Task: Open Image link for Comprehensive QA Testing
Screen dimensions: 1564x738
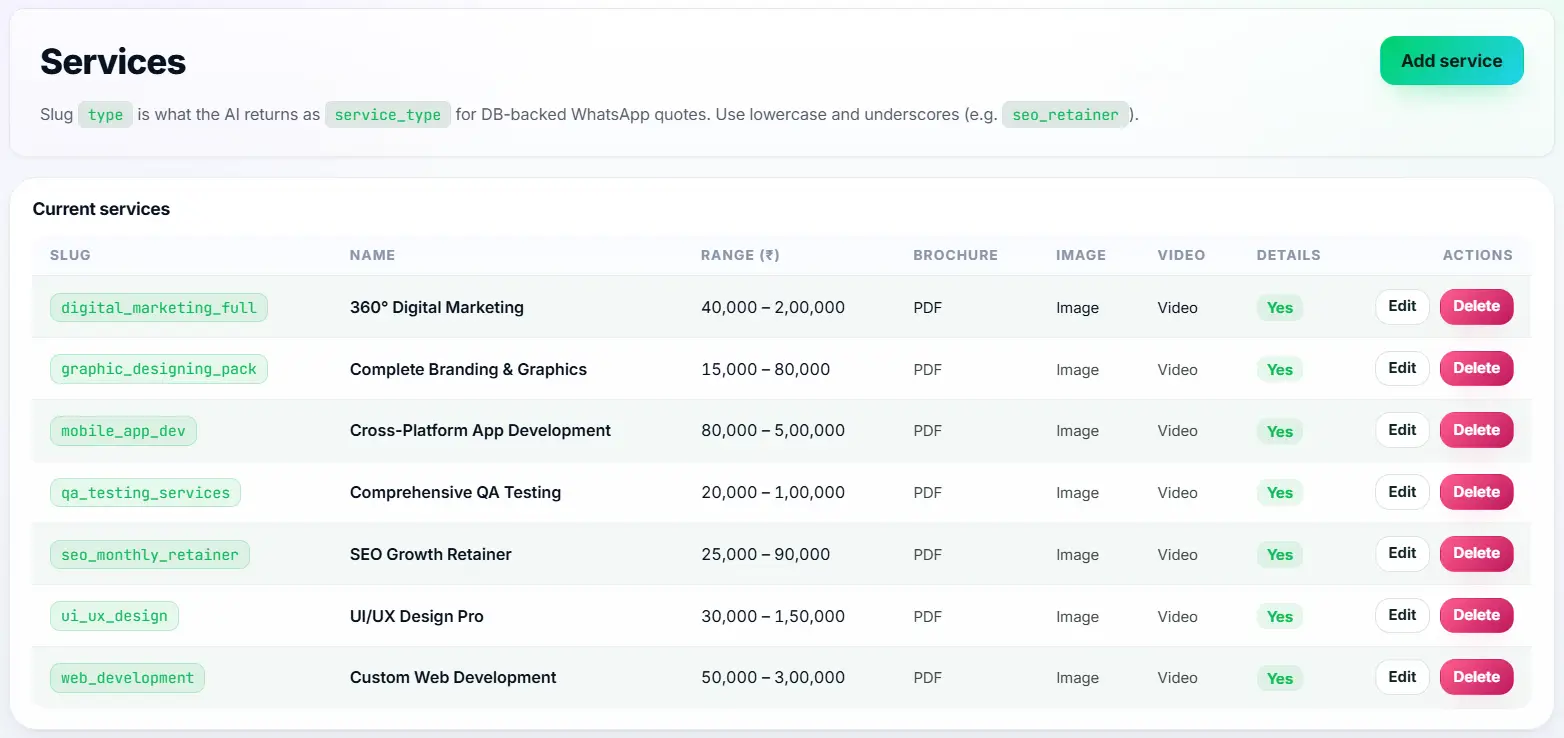Action: [1077, 493]
